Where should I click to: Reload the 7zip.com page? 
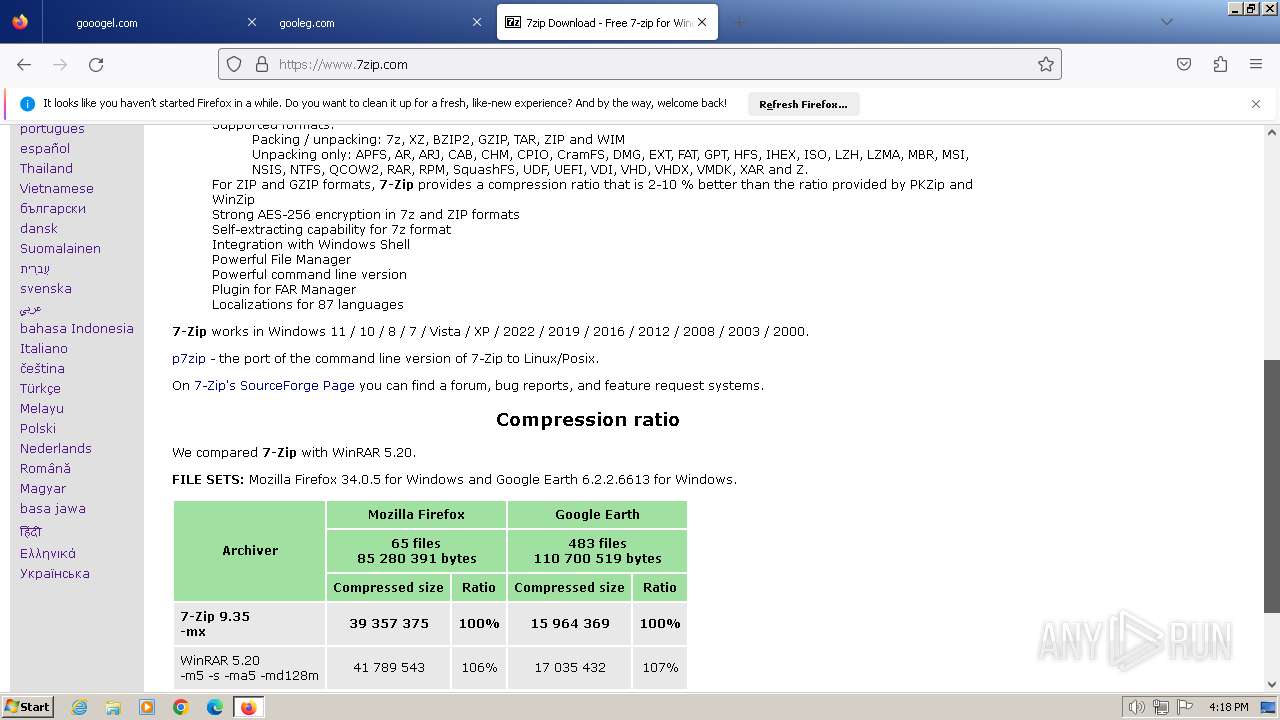(x=96, y=64)
